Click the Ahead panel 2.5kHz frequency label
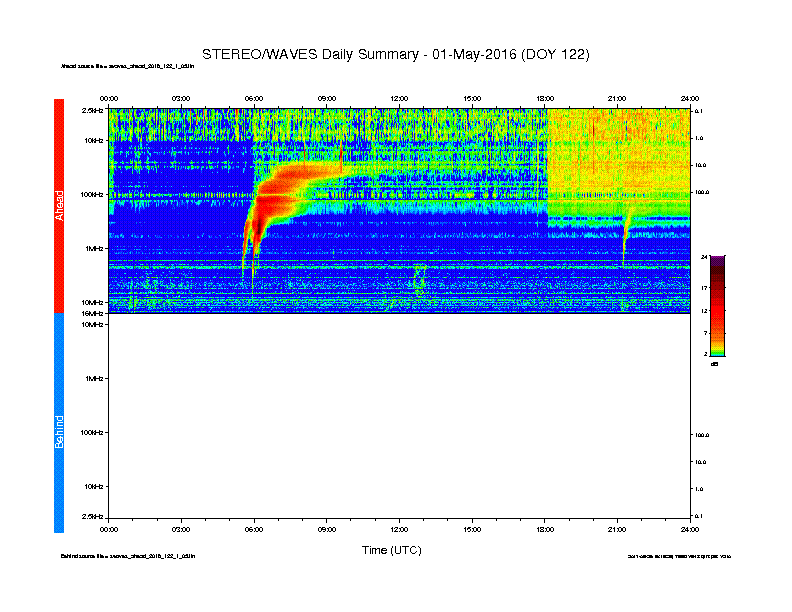 (92, 110)
